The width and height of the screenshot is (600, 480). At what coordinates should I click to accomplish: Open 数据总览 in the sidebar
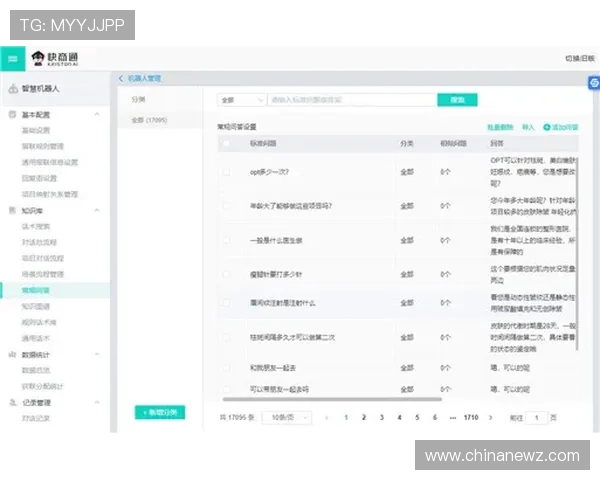(x=36, y=370)
